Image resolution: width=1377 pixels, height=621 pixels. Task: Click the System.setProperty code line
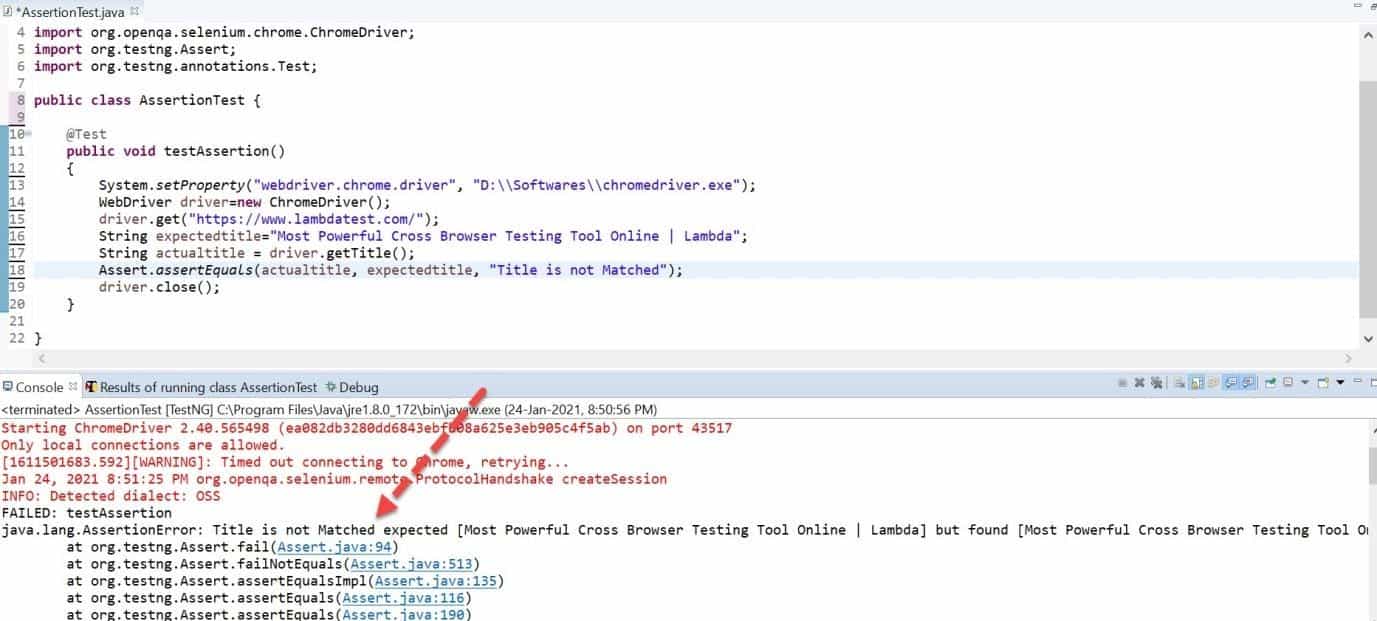pos(427,185)
